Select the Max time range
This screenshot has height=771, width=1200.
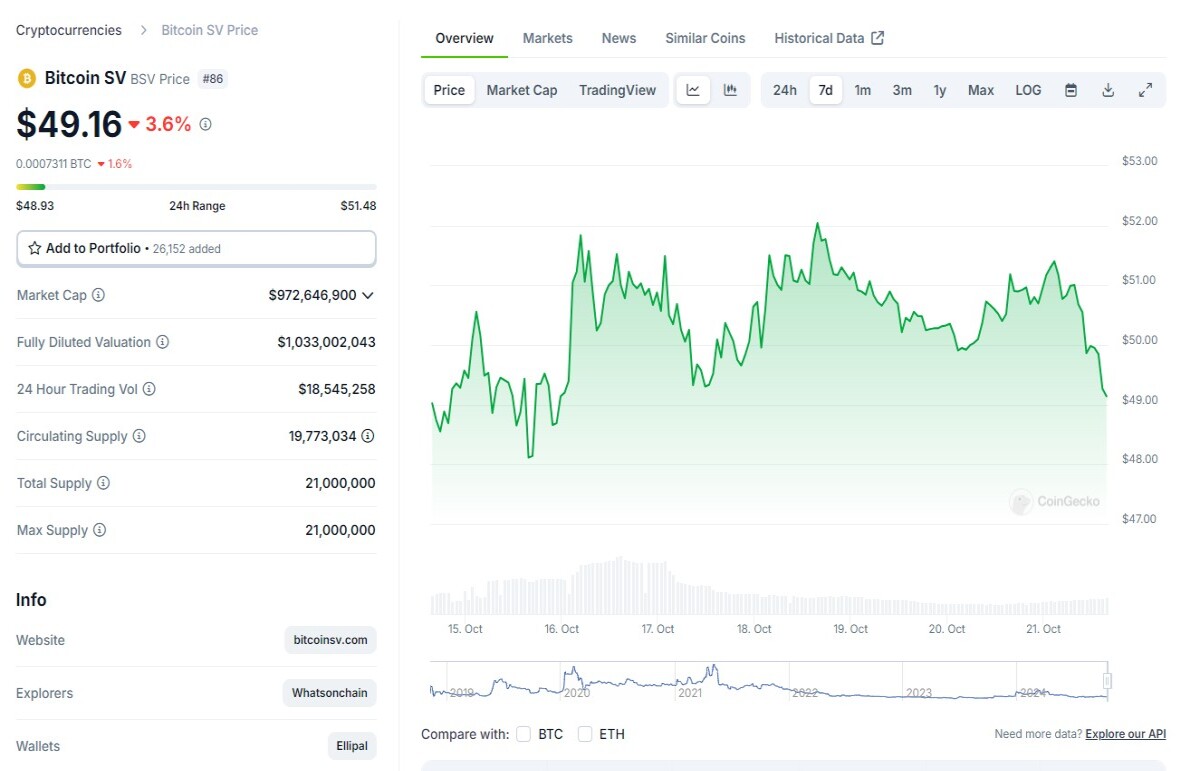tap(981, 90)
